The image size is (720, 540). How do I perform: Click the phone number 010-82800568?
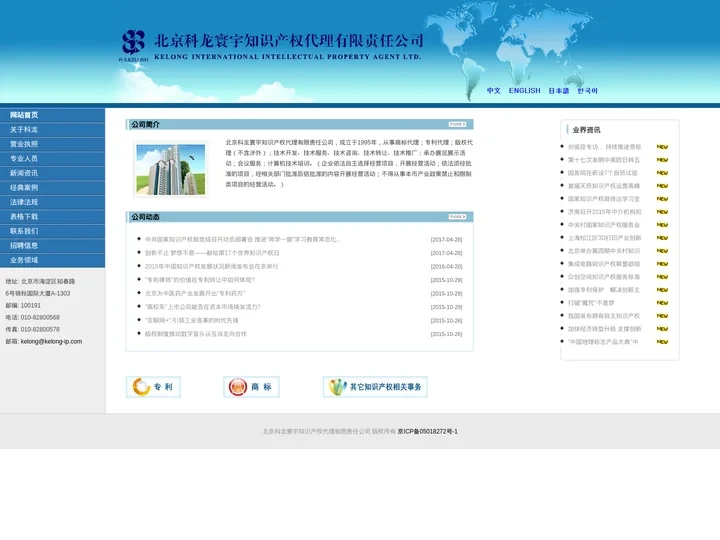[x=40, y=318]
